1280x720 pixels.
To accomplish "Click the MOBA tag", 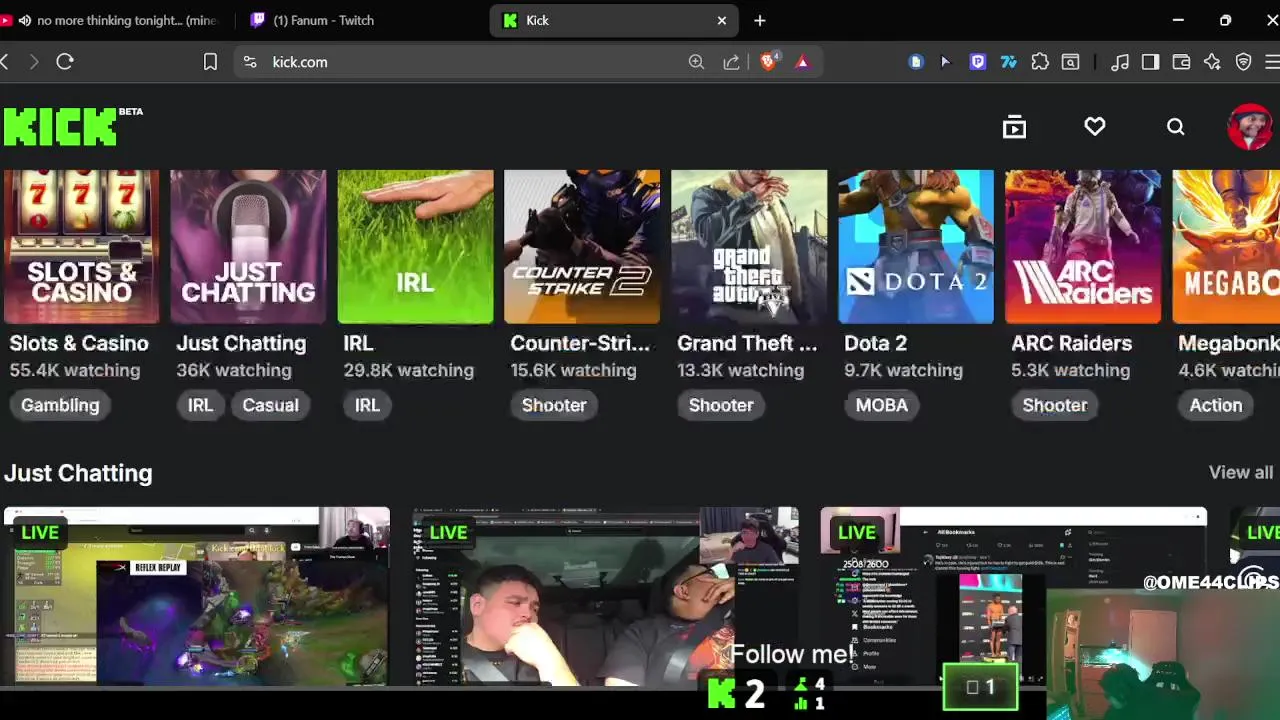I will tap(881, 405).
